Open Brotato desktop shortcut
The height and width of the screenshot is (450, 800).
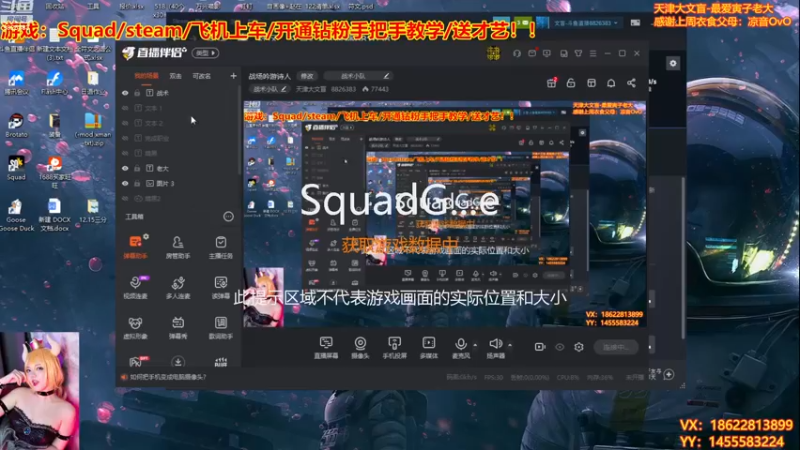click(x=16, y=126)
